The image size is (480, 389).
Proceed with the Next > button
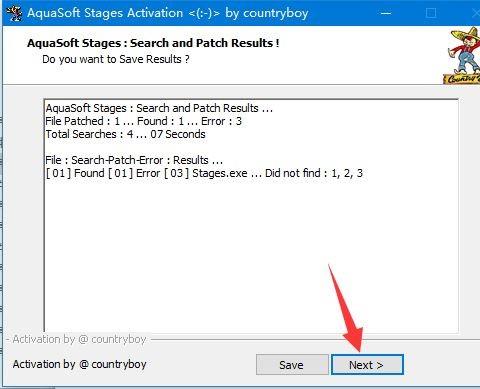pos(367,365)
